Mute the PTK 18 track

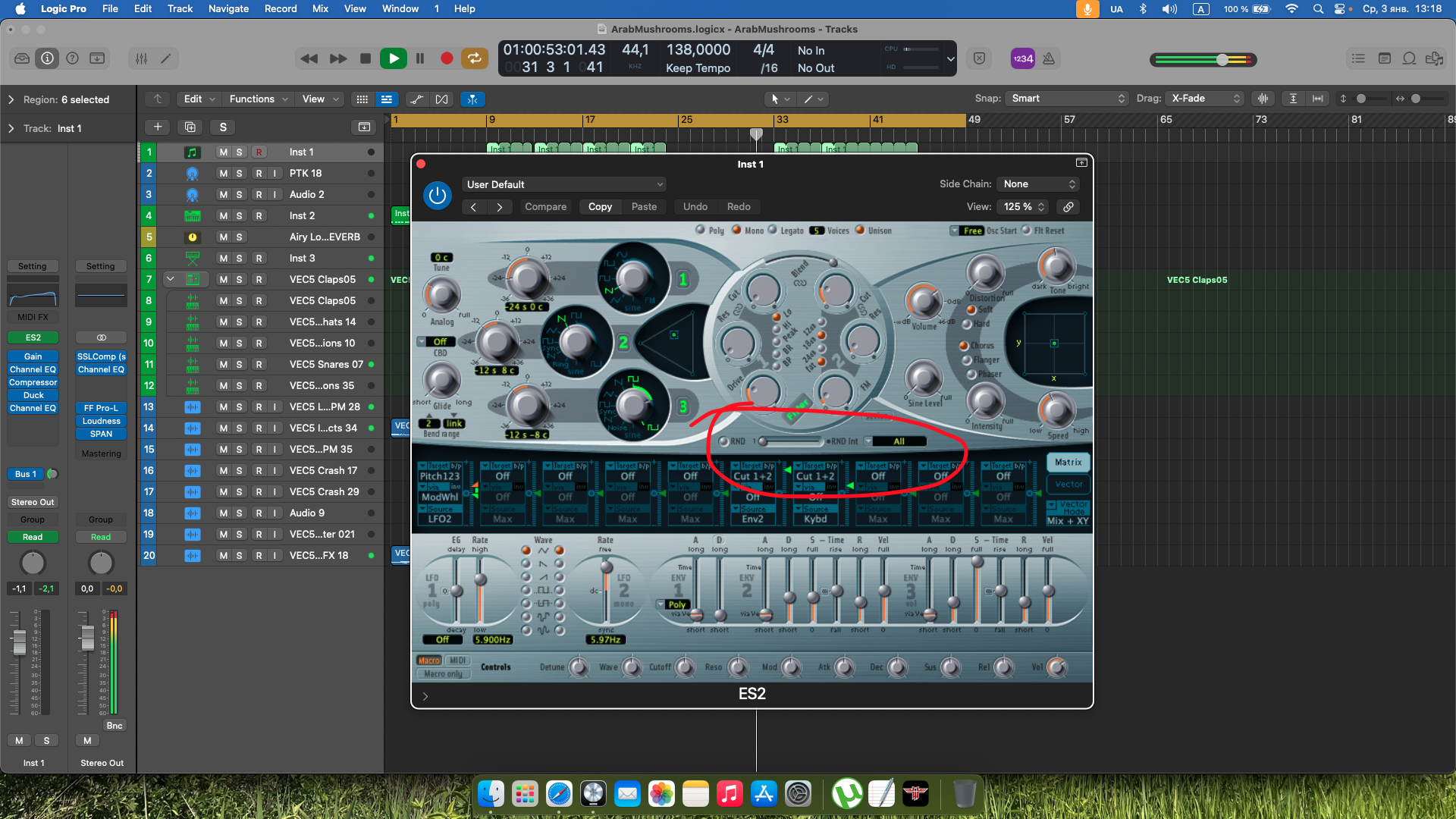pyautogui.click(x=223, y=174)
